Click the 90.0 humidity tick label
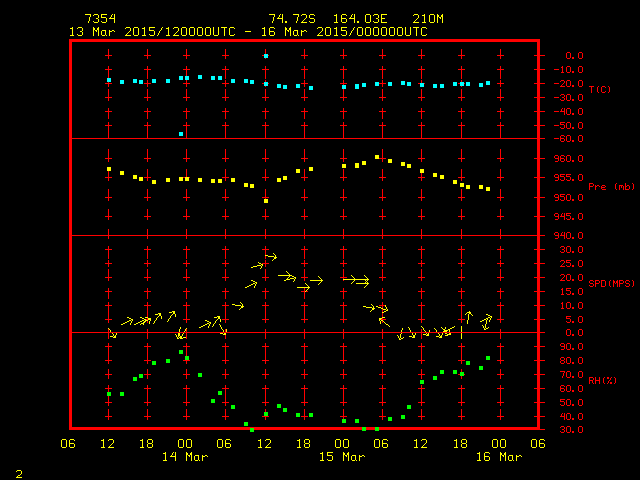This screenshot has height=480, width=640. click(x=571, y=347)
